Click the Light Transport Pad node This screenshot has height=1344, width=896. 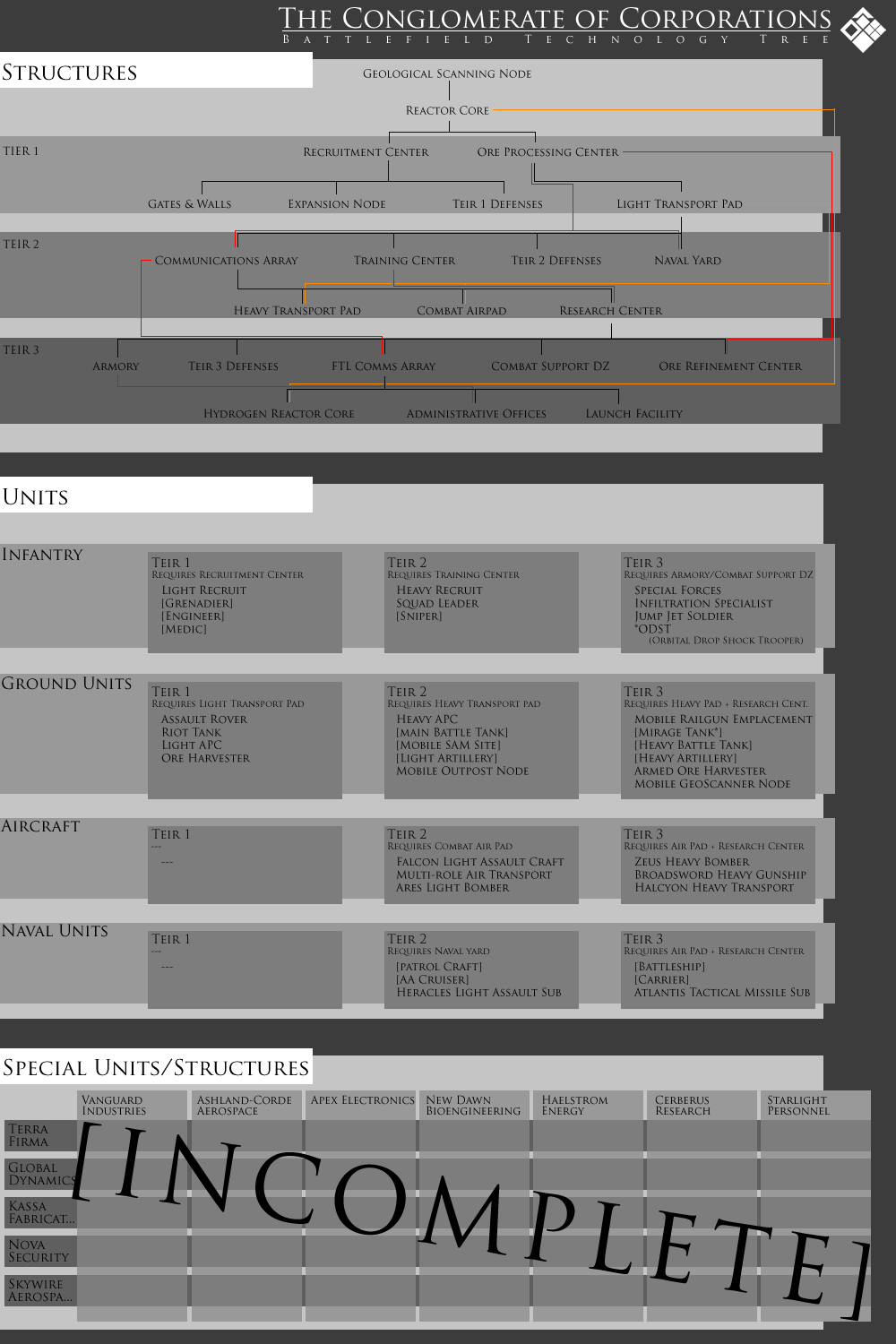click(679, 204)
